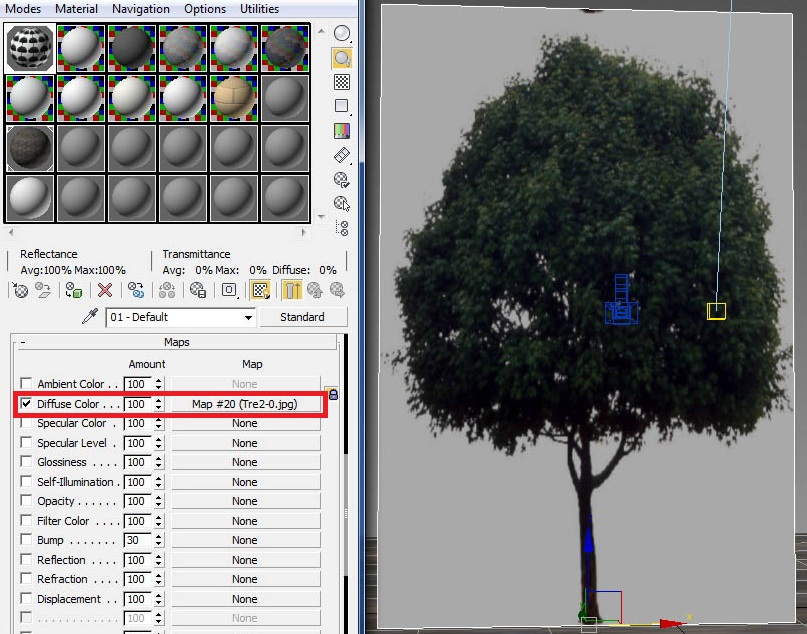Click the Video Color Check icon
807x634 pixels.
tap(341, 130)
